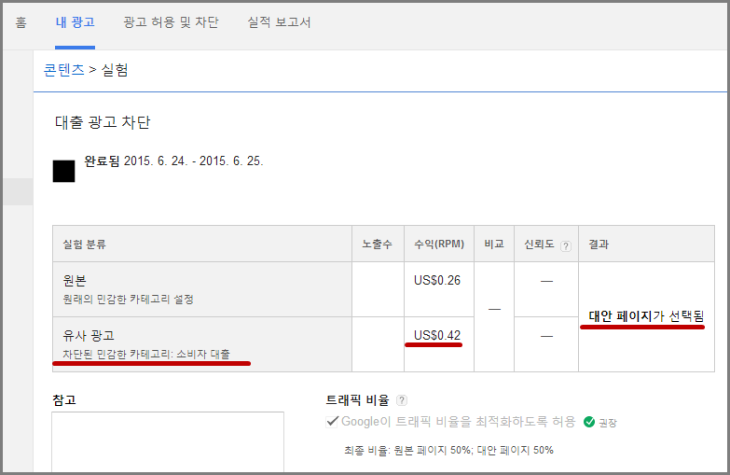Click the help icon beside 트래픽 비율
Image resolution: width=730 pixels, height=475 pixels.
click(x=402, y=400)
